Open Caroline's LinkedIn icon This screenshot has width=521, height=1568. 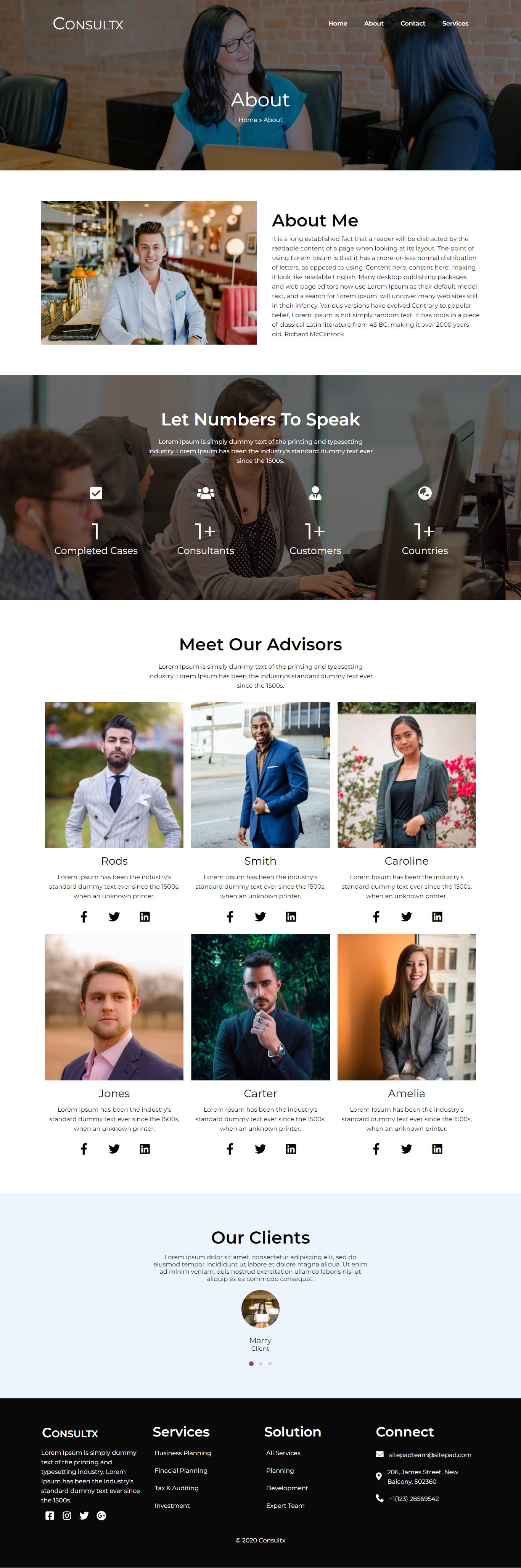437,917
